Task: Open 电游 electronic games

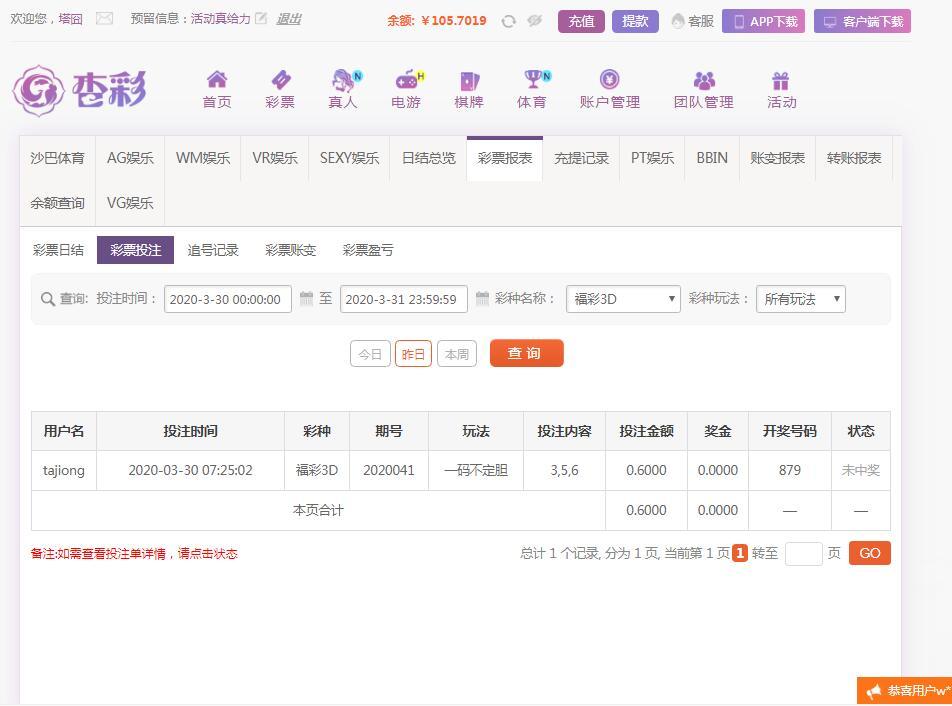Action: pos(407,90)
